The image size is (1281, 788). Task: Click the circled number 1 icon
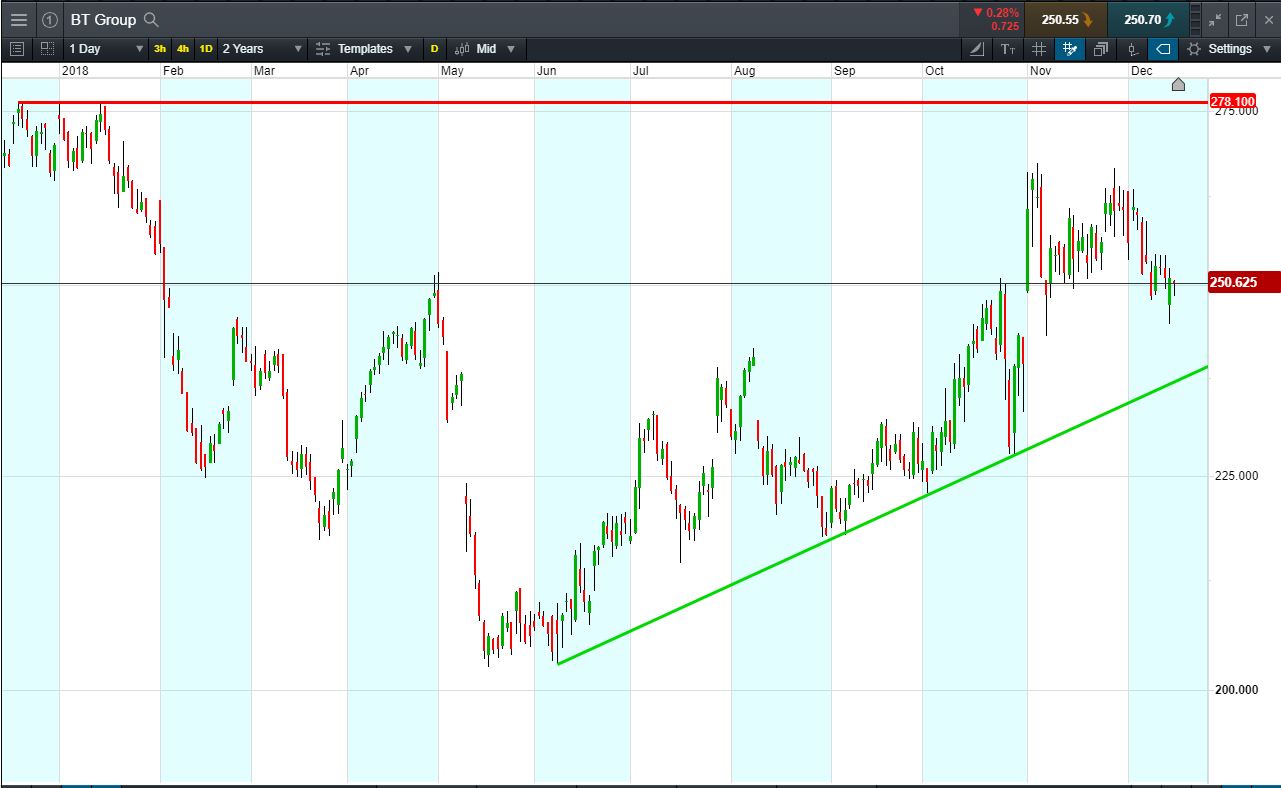pos(50,20)
